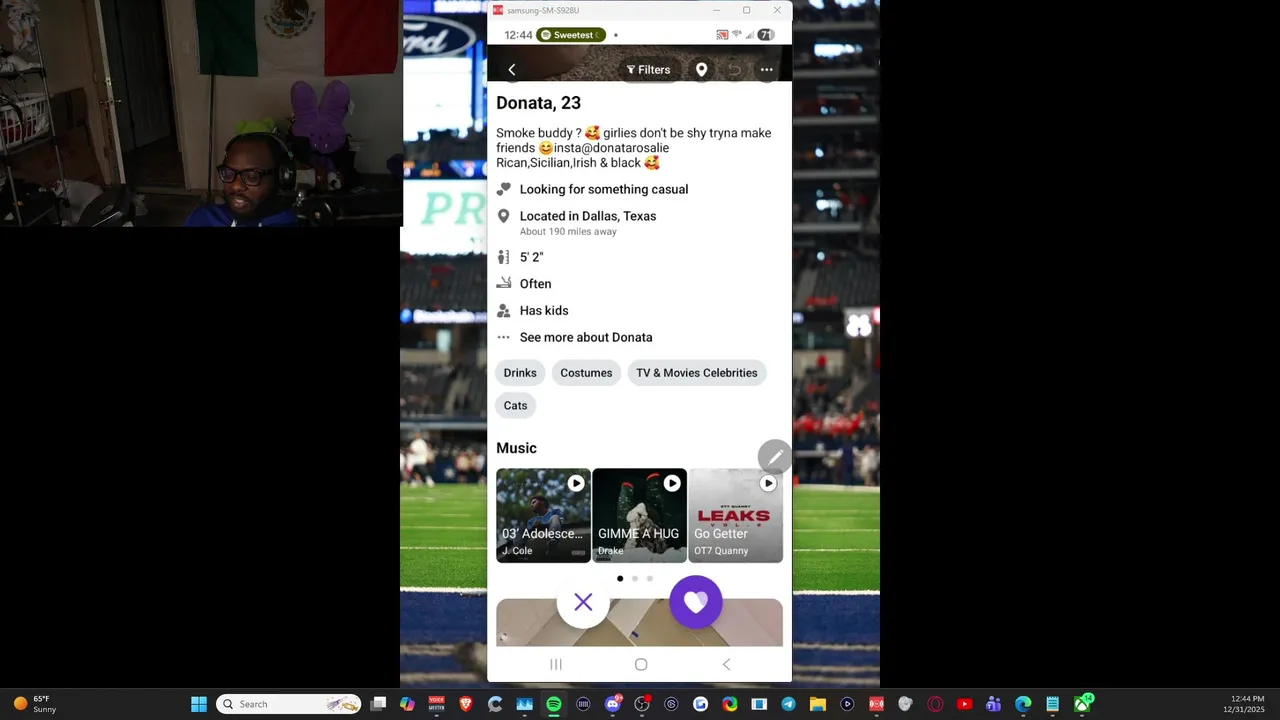The height and width of the screenshot is (720, 1280).
Task: Open the weather widget showing 65°F Sunny
Action: (35, 704)
